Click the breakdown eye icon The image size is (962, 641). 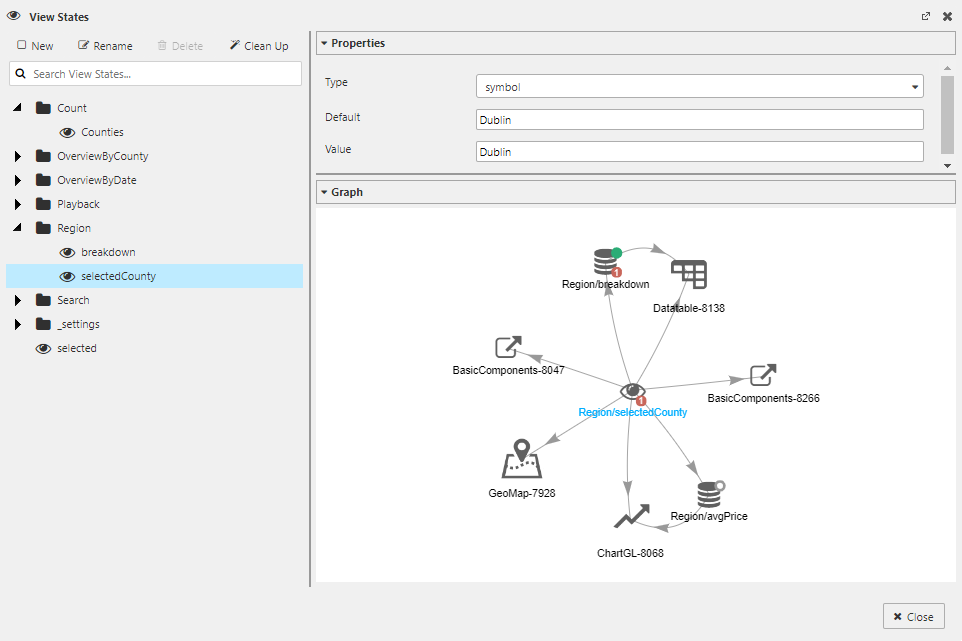click(66, 252)
